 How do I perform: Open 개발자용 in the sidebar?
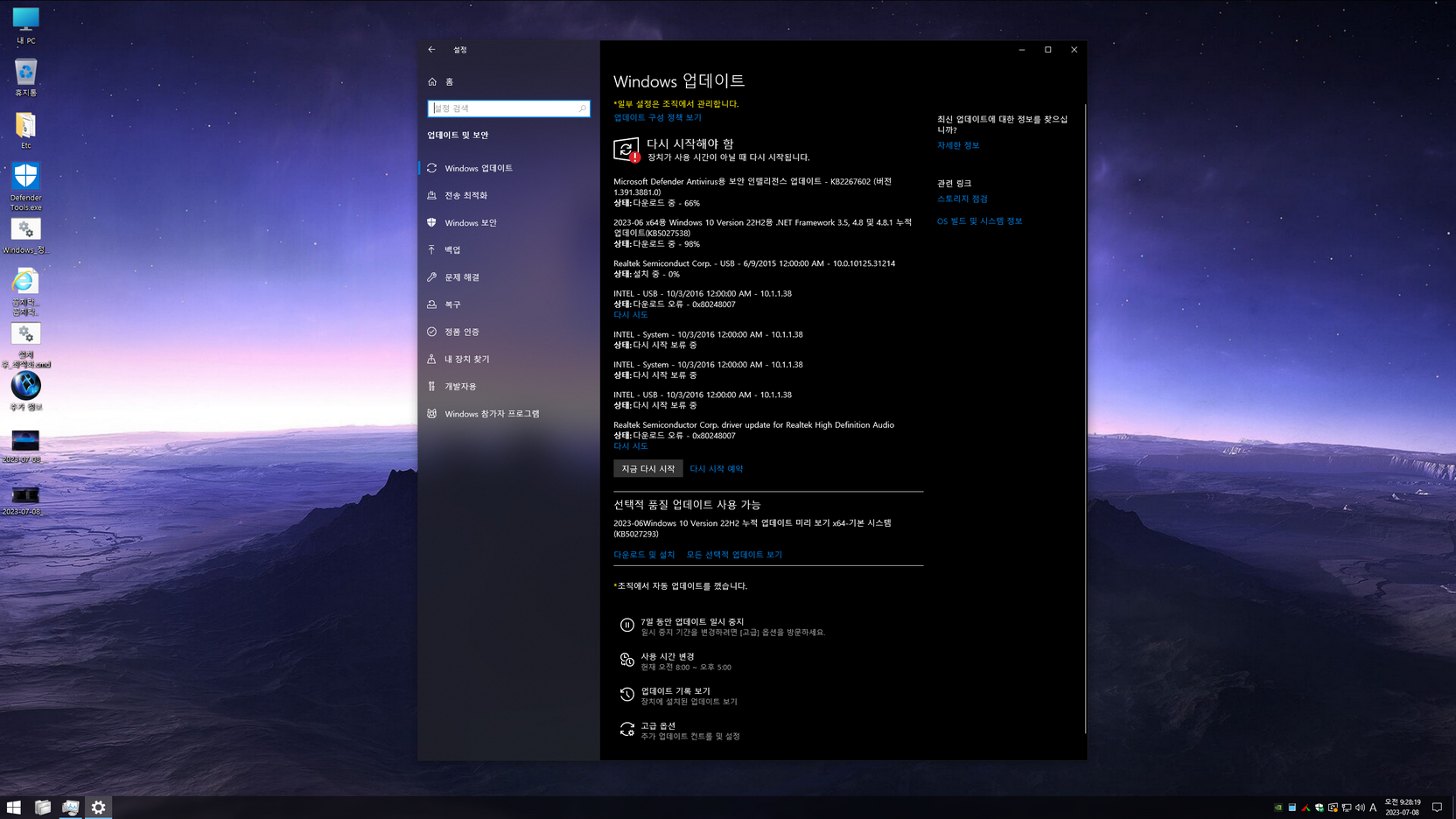508,386
